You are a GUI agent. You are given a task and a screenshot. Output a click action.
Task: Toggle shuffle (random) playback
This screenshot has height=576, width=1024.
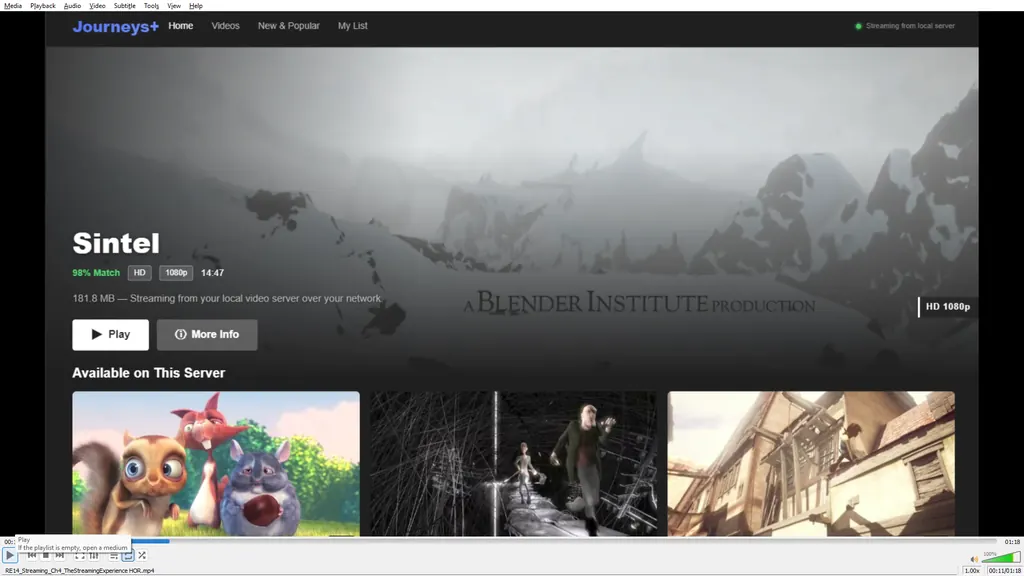click(x=142, y=556)
